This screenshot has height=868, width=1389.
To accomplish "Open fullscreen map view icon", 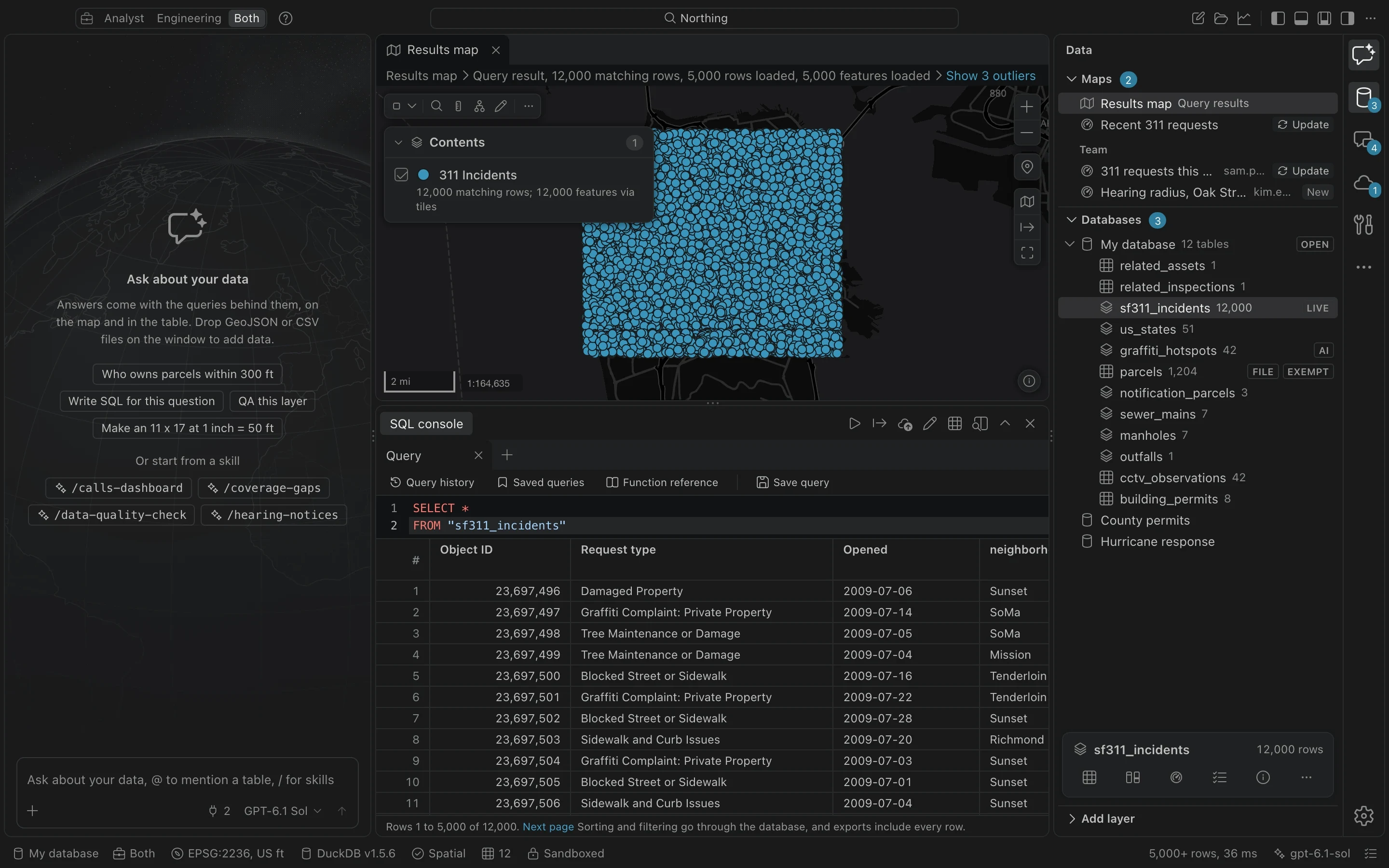I will click(1027, 253).
